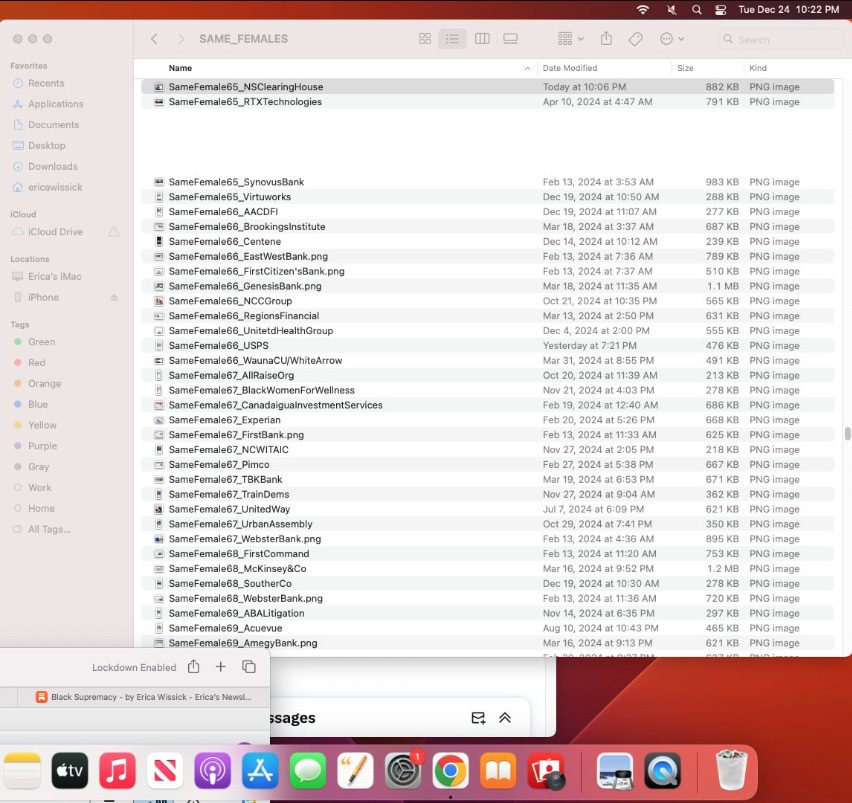Sort by the Kind column header

pos(757,68)
